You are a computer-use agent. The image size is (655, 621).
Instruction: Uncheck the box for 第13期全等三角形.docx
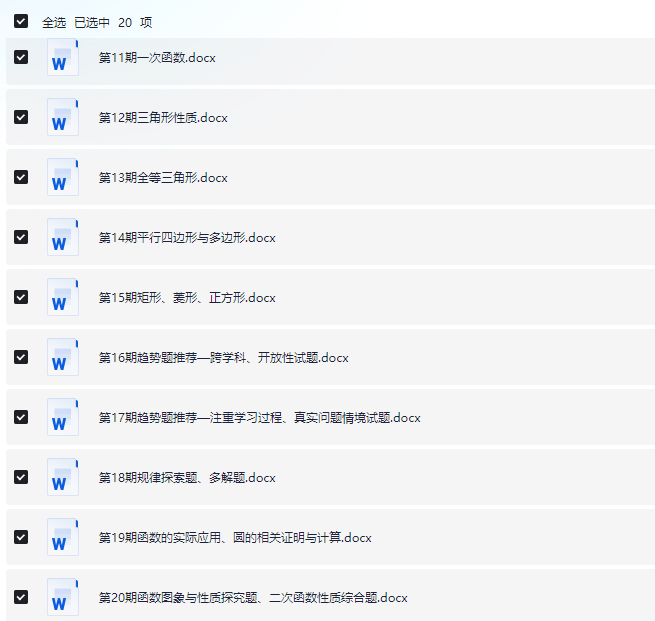21,177
